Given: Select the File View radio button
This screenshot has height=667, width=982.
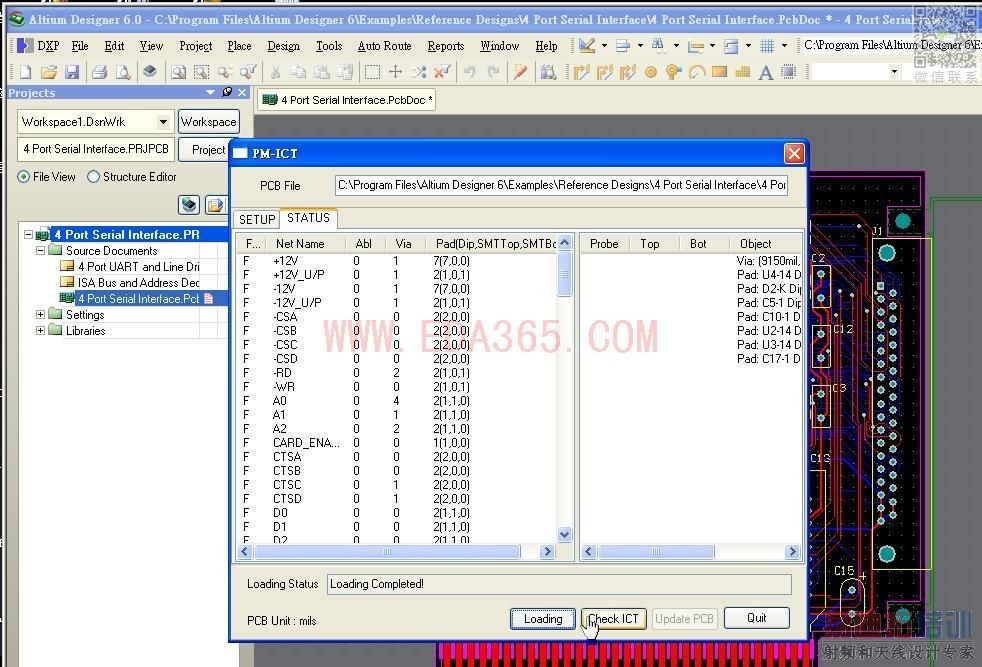Looking at the screenshot, I should click(24, 177).
